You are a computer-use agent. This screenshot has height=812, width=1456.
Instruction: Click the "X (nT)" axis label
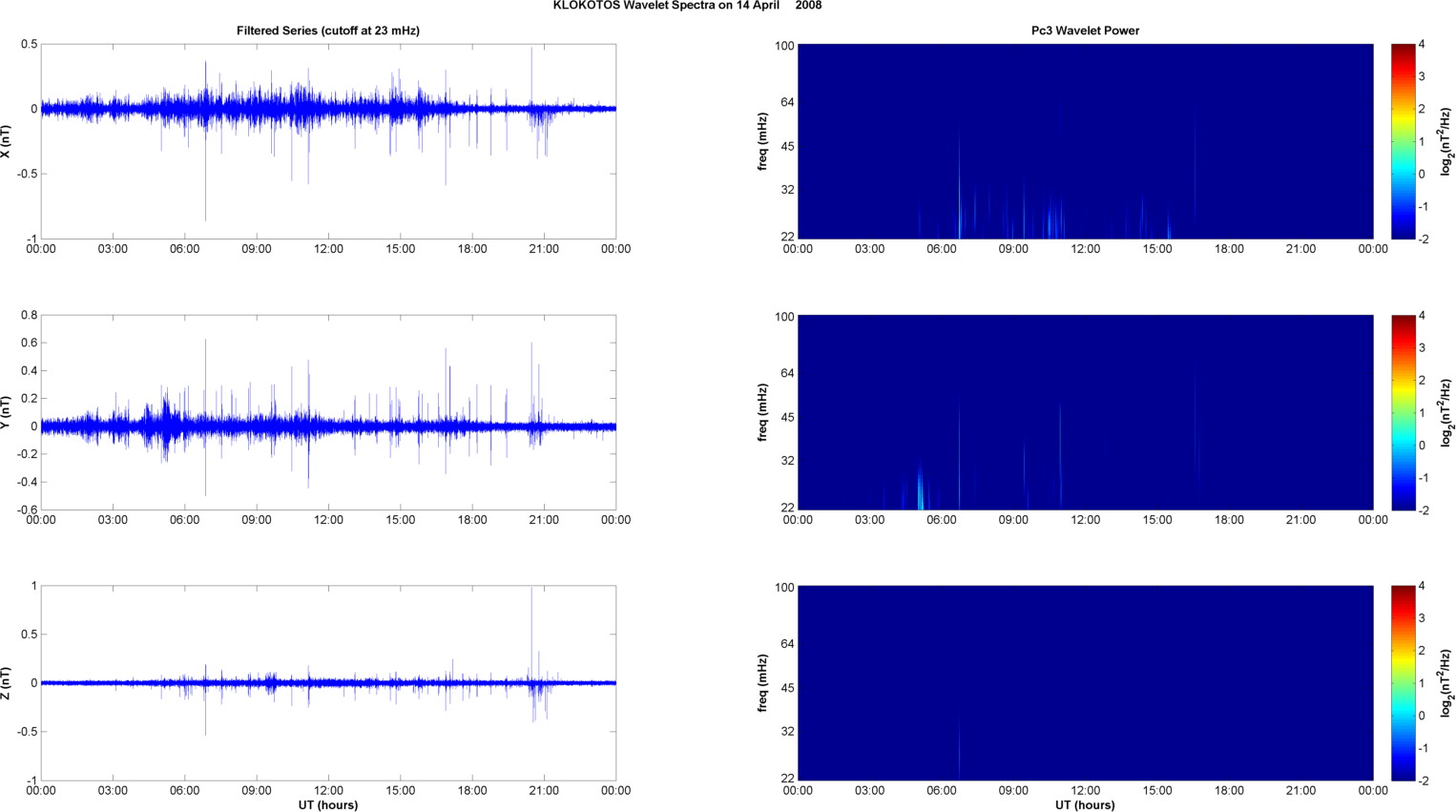6,141
